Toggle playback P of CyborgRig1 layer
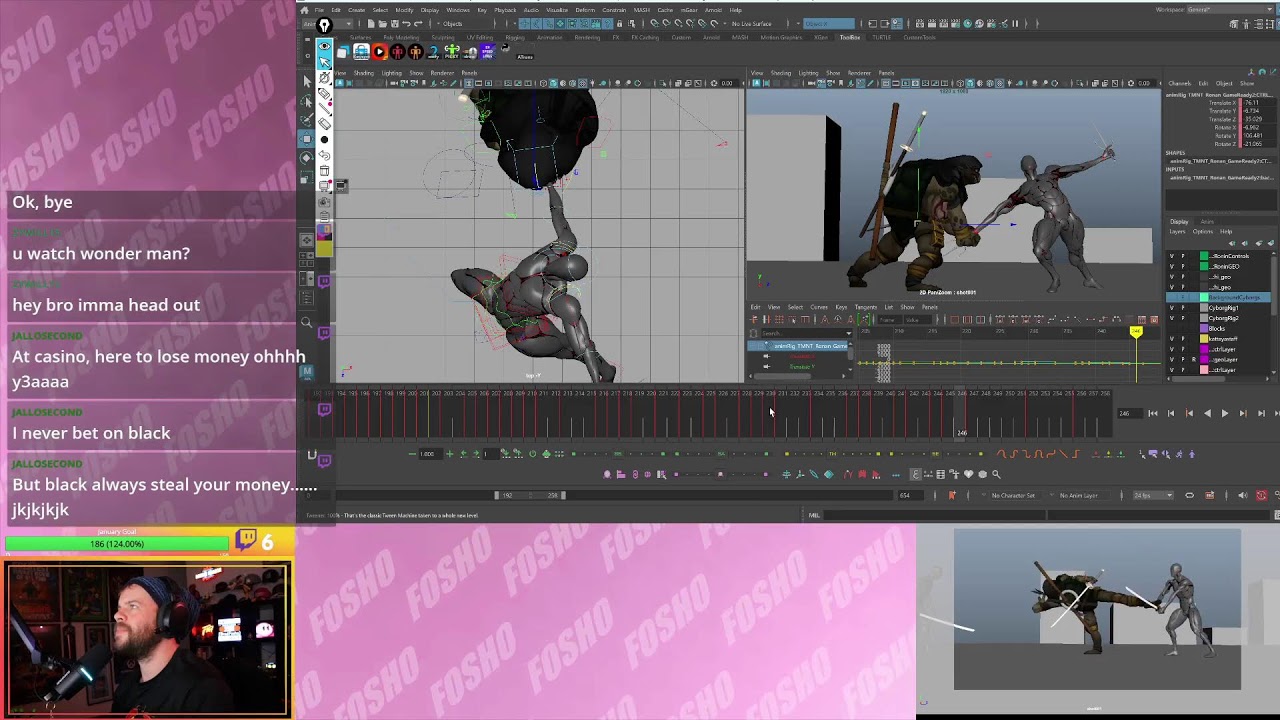The image size is (1280, 720). tap(1183, 308)
